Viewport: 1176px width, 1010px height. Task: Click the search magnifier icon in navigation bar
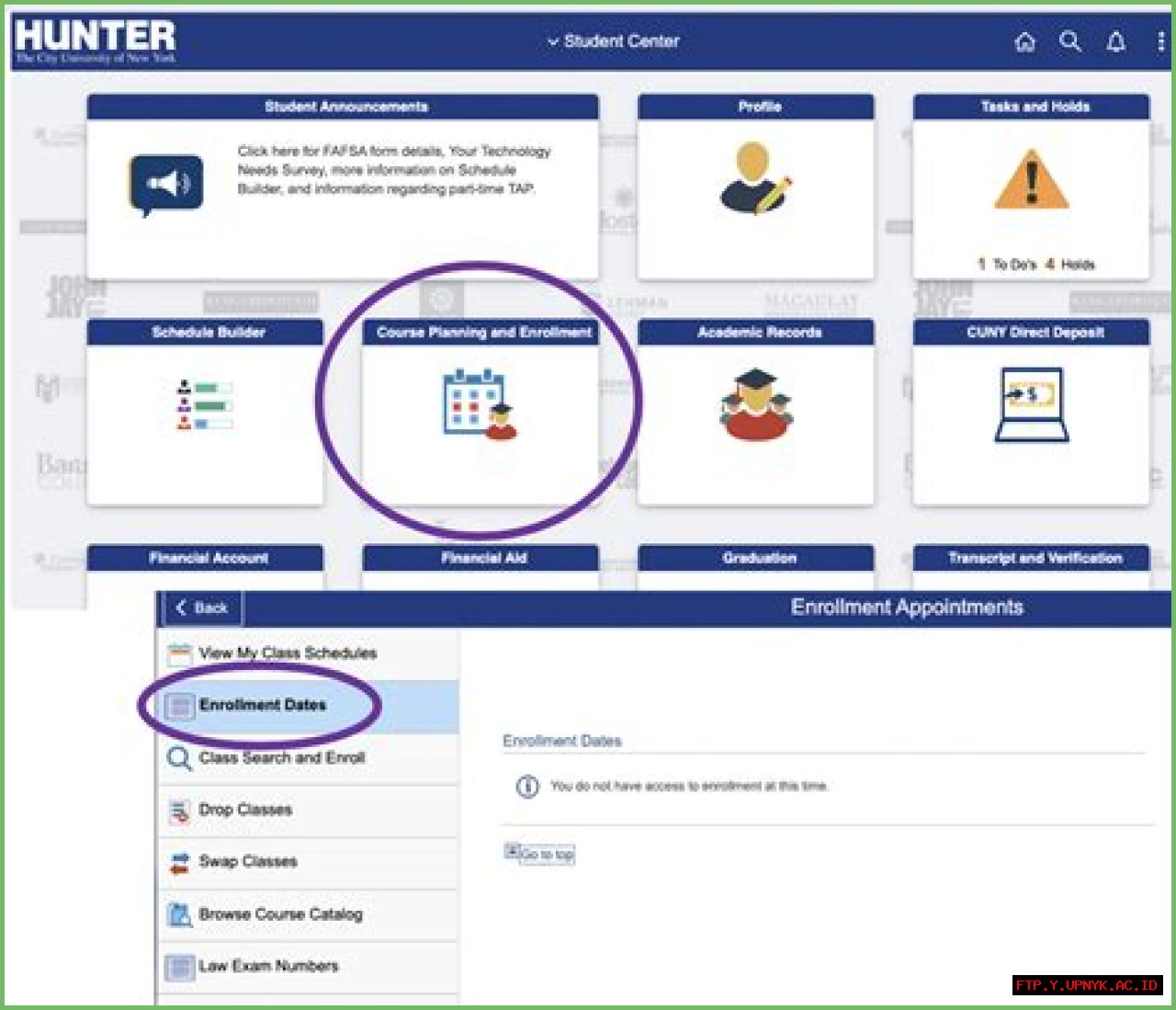pyautogui.click(x=1071, y=42)
